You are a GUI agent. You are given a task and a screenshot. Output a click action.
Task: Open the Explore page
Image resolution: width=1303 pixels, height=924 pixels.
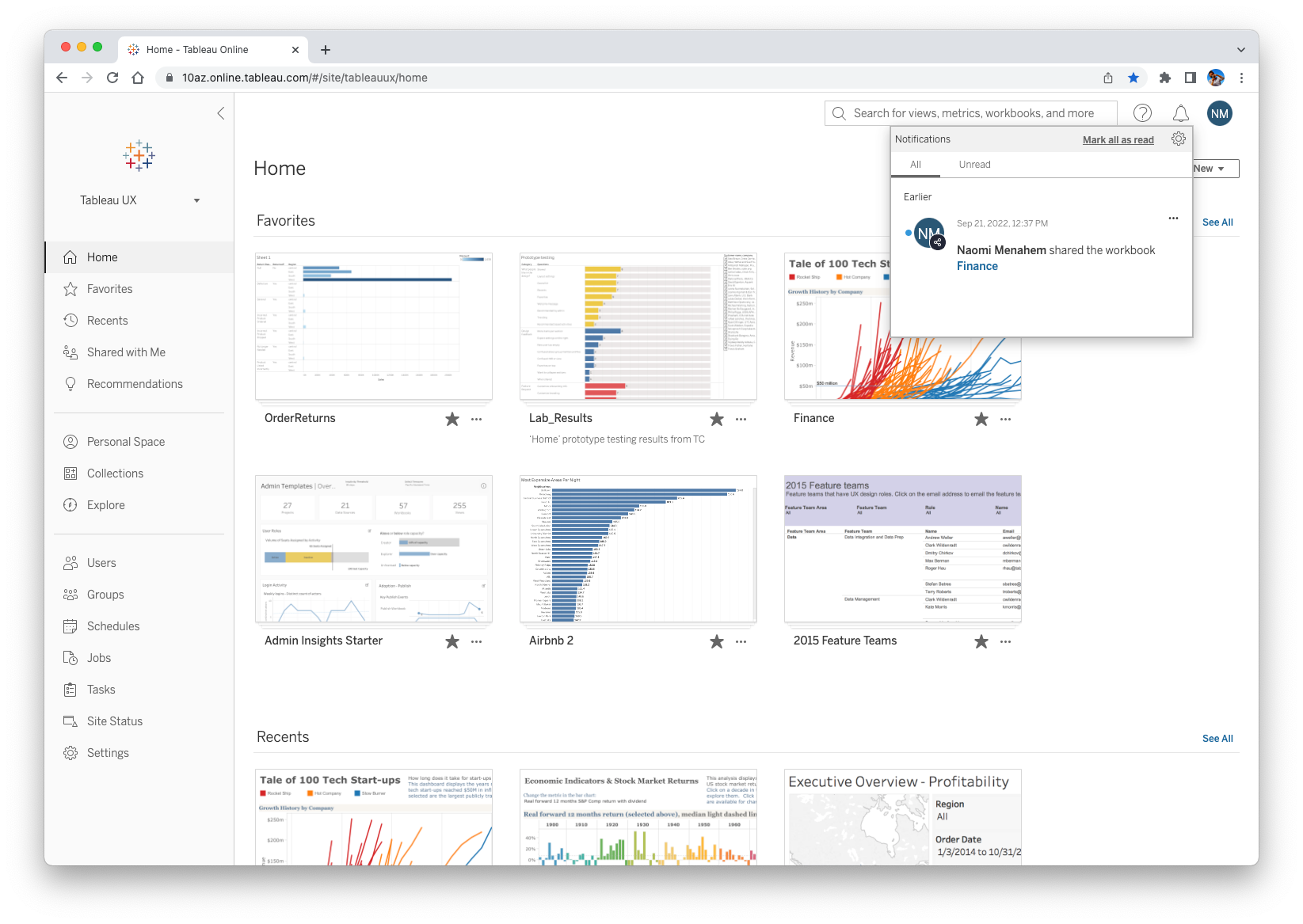coord(139,505)
